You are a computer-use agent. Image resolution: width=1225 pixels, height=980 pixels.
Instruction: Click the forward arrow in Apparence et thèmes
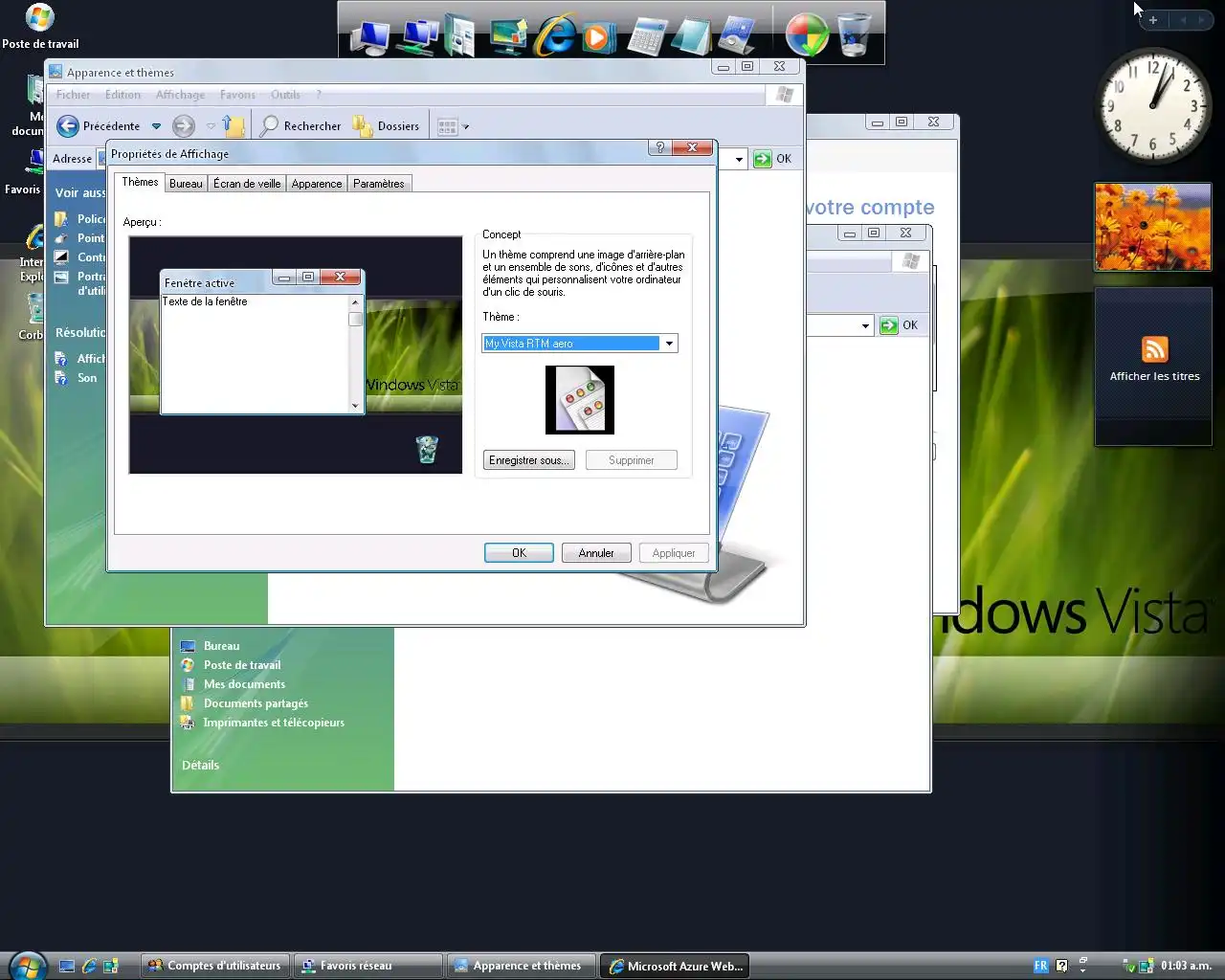tap(184, 125)
